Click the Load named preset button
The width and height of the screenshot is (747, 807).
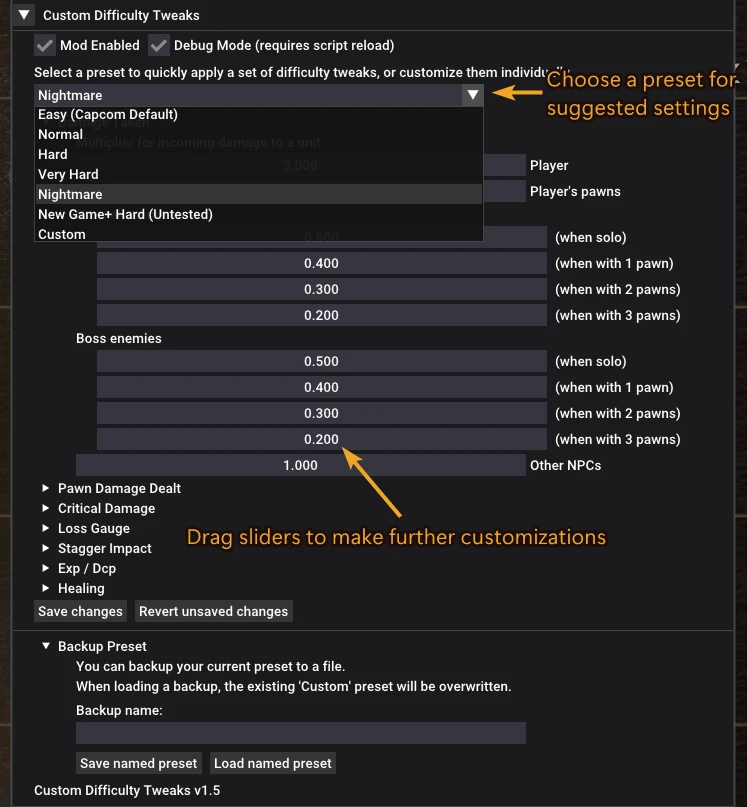click(272, 763)
